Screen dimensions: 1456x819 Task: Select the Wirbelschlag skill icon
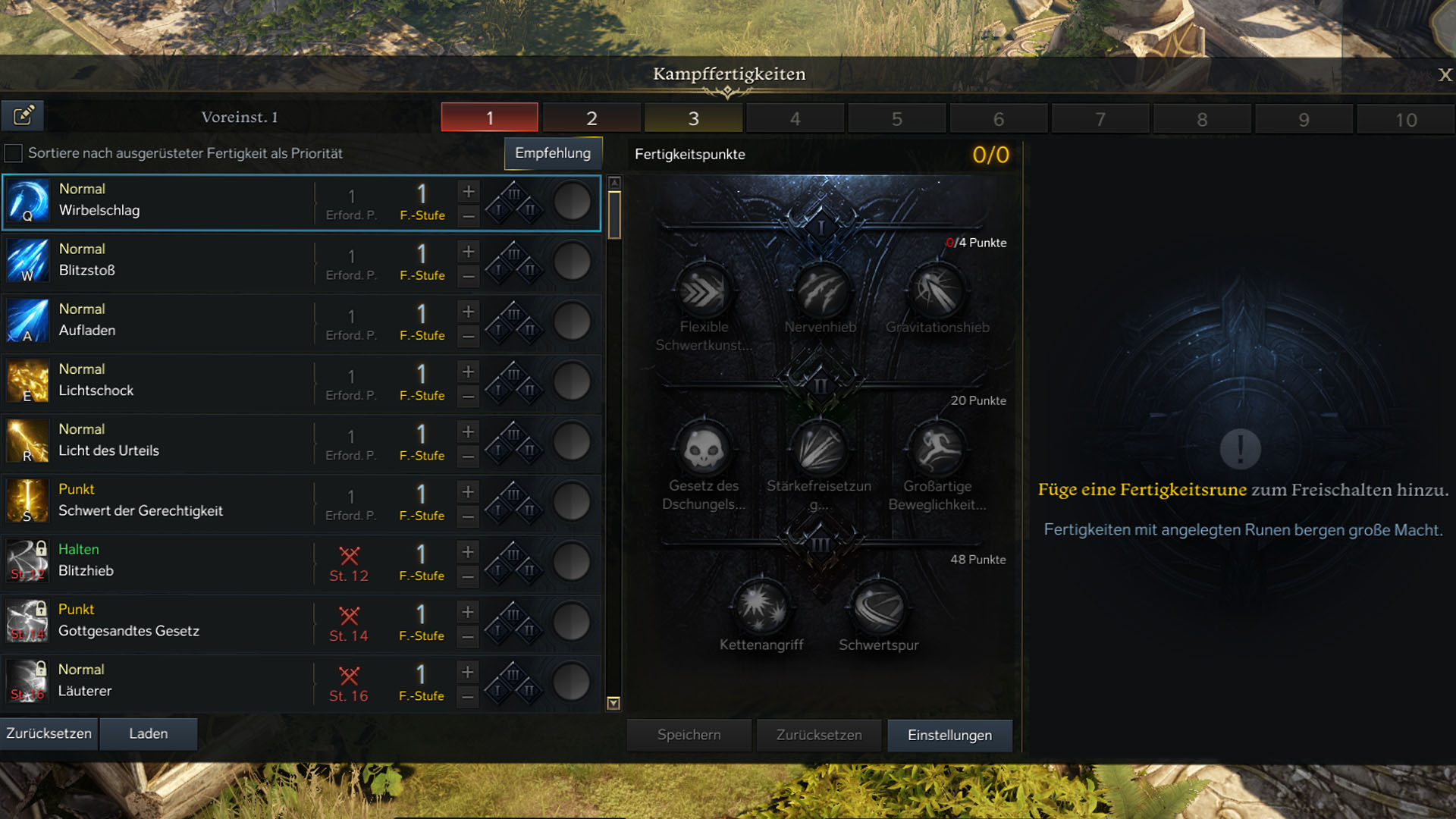(x=27, y=202)
